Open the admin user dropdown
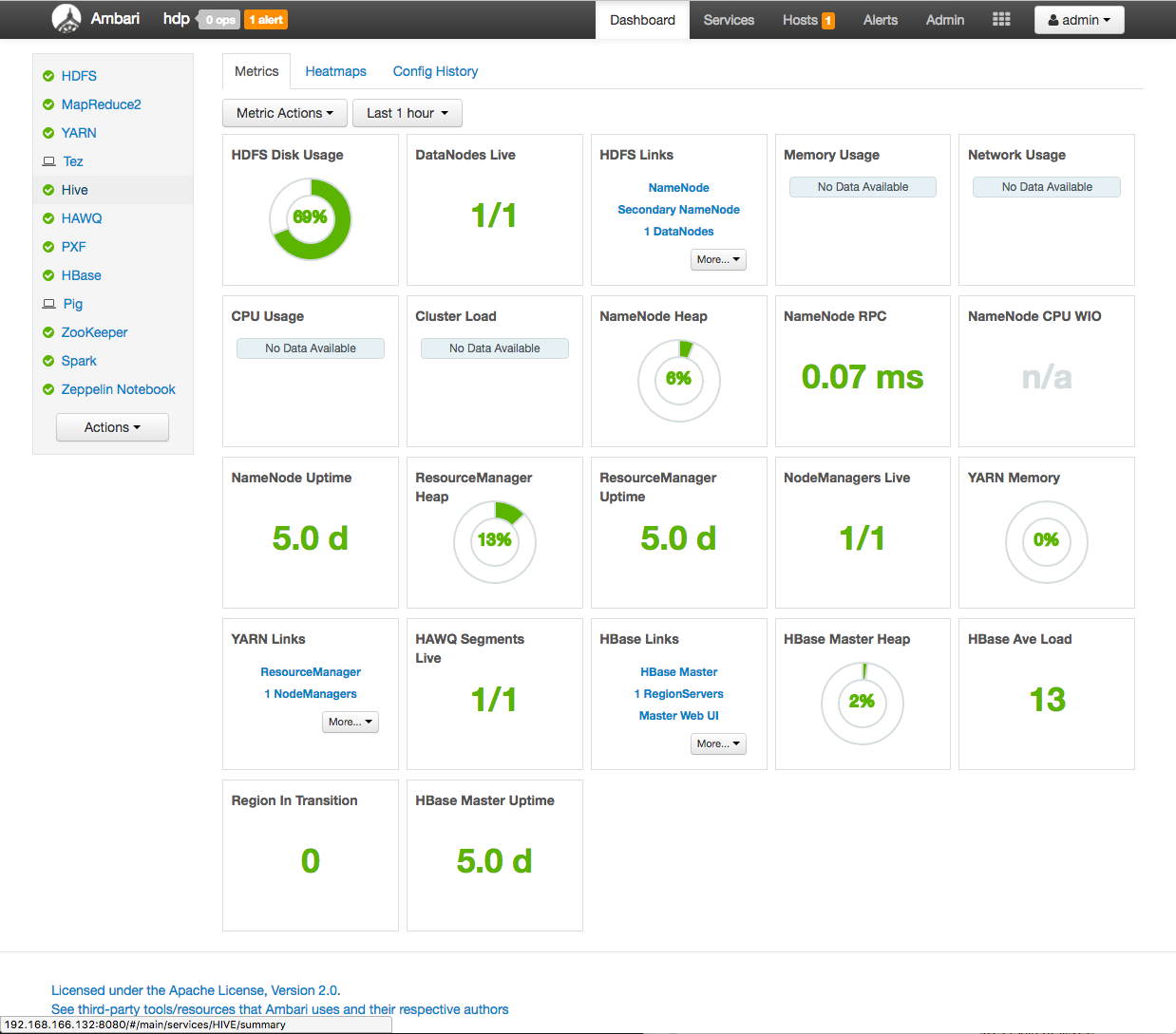This screenshot has height=1034, width=1176. click(1078, 20)
